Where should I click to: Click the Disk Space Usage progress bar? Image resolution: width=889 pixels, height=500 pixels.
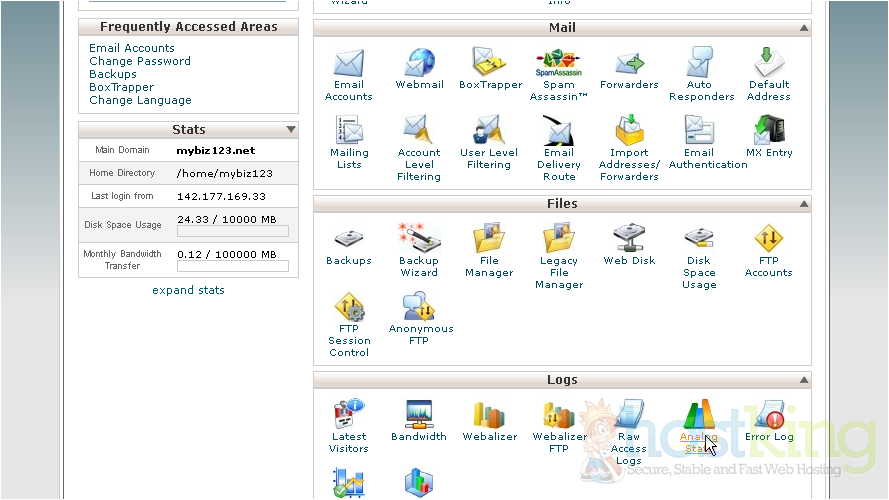click(232, 231)
